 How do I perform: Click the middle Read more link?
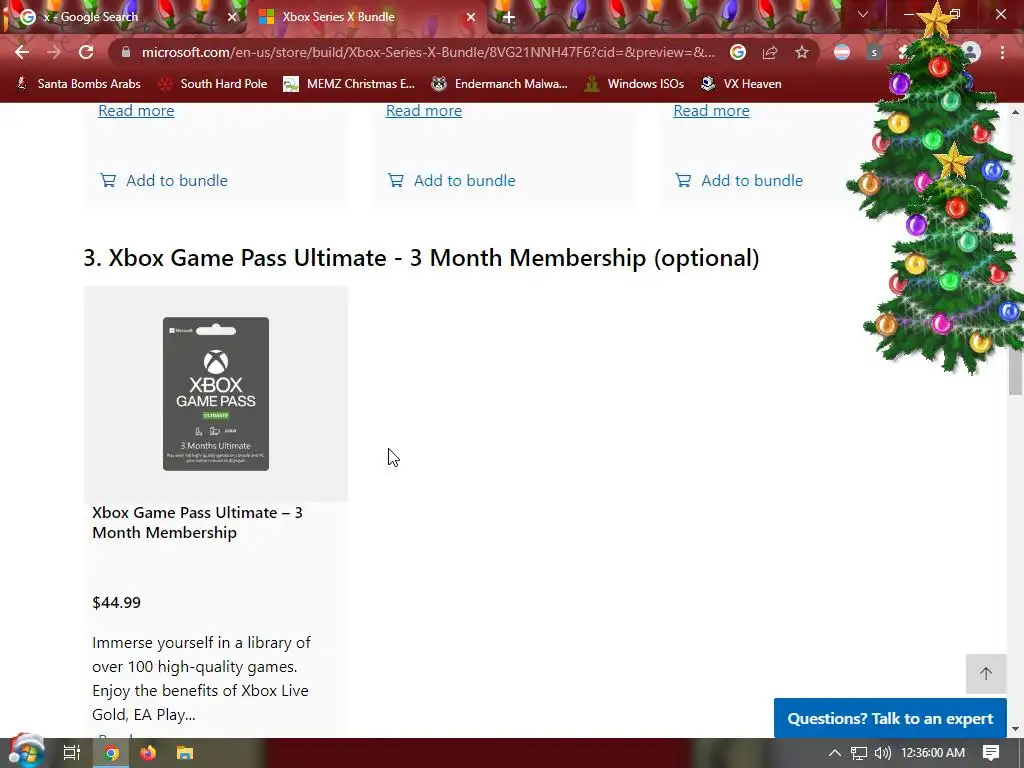point(424,110)
